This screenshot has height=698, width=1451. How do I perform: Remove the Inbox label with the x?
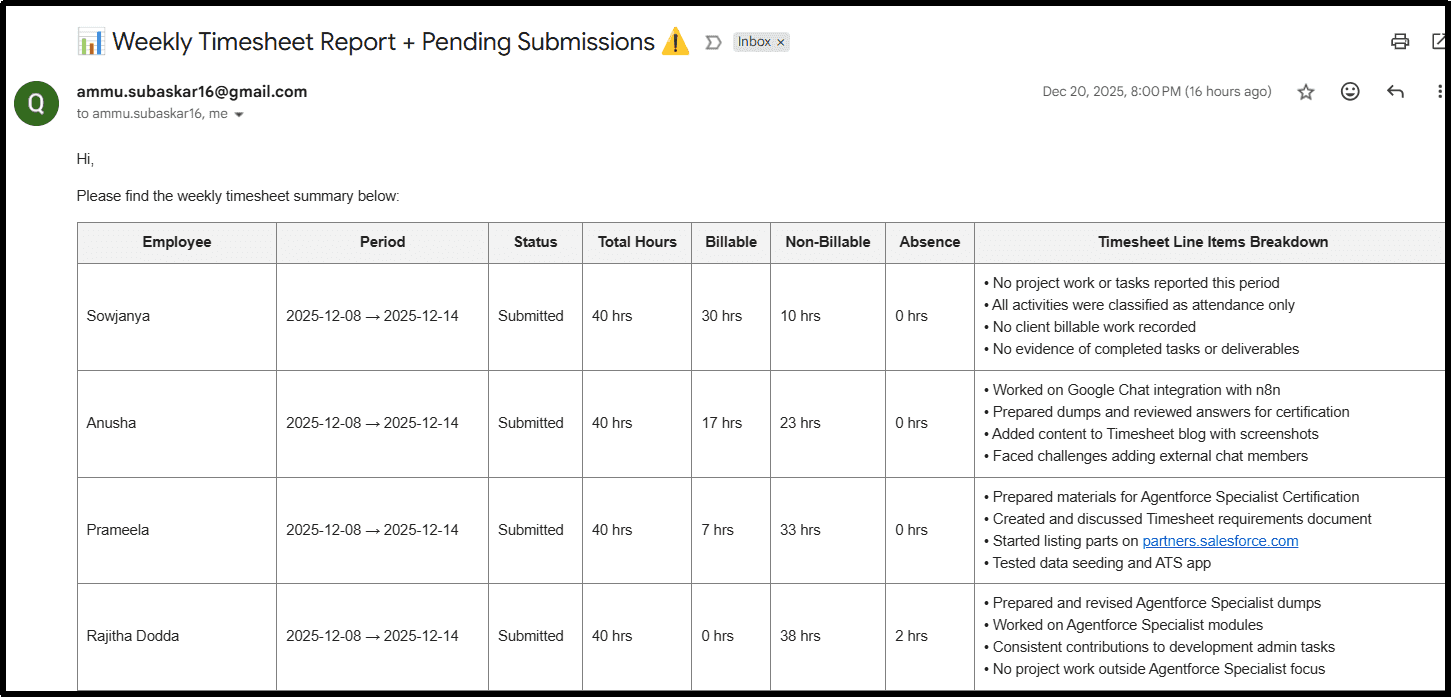pyautogui.click(x=781, y=42)
